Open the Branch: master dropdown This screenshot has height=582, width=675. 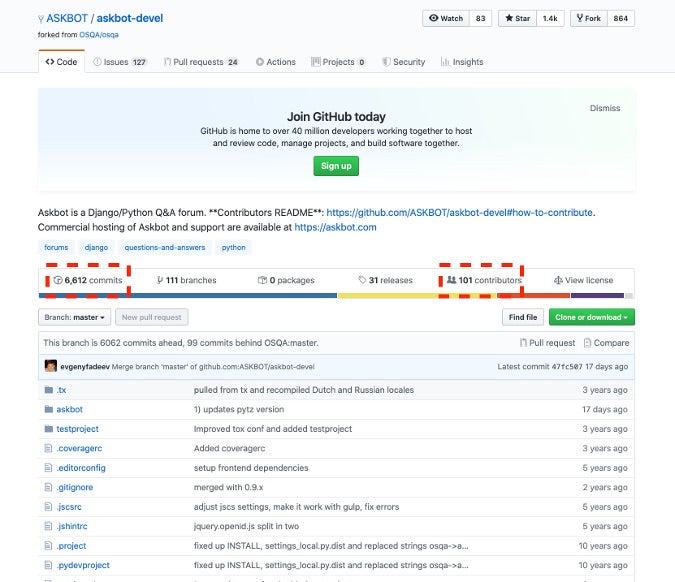pos(74,317)
